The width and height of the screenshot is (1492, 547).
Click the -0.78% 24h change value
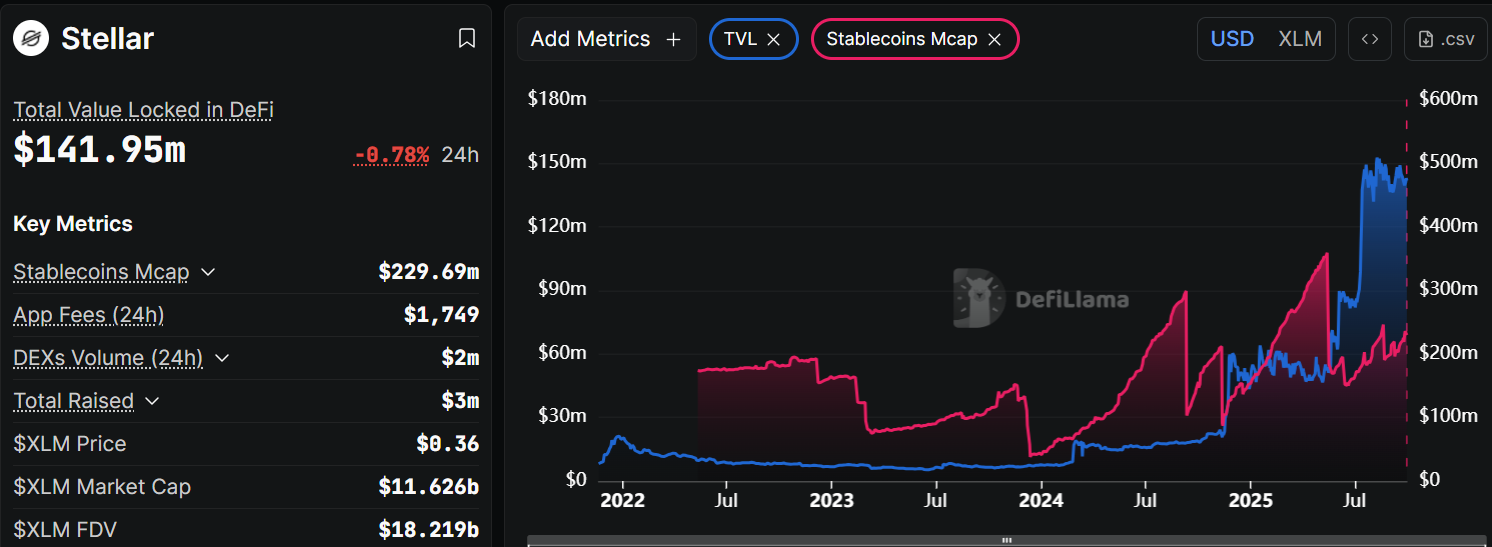(391, 155)
